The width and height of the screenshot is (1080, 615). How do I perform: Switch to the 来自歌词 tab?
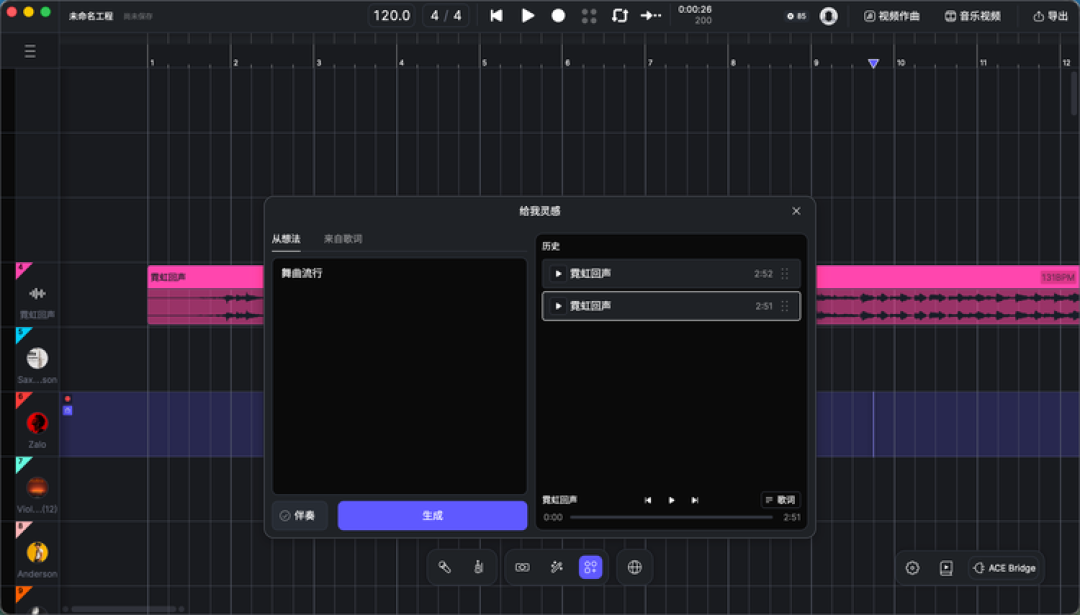343,239
